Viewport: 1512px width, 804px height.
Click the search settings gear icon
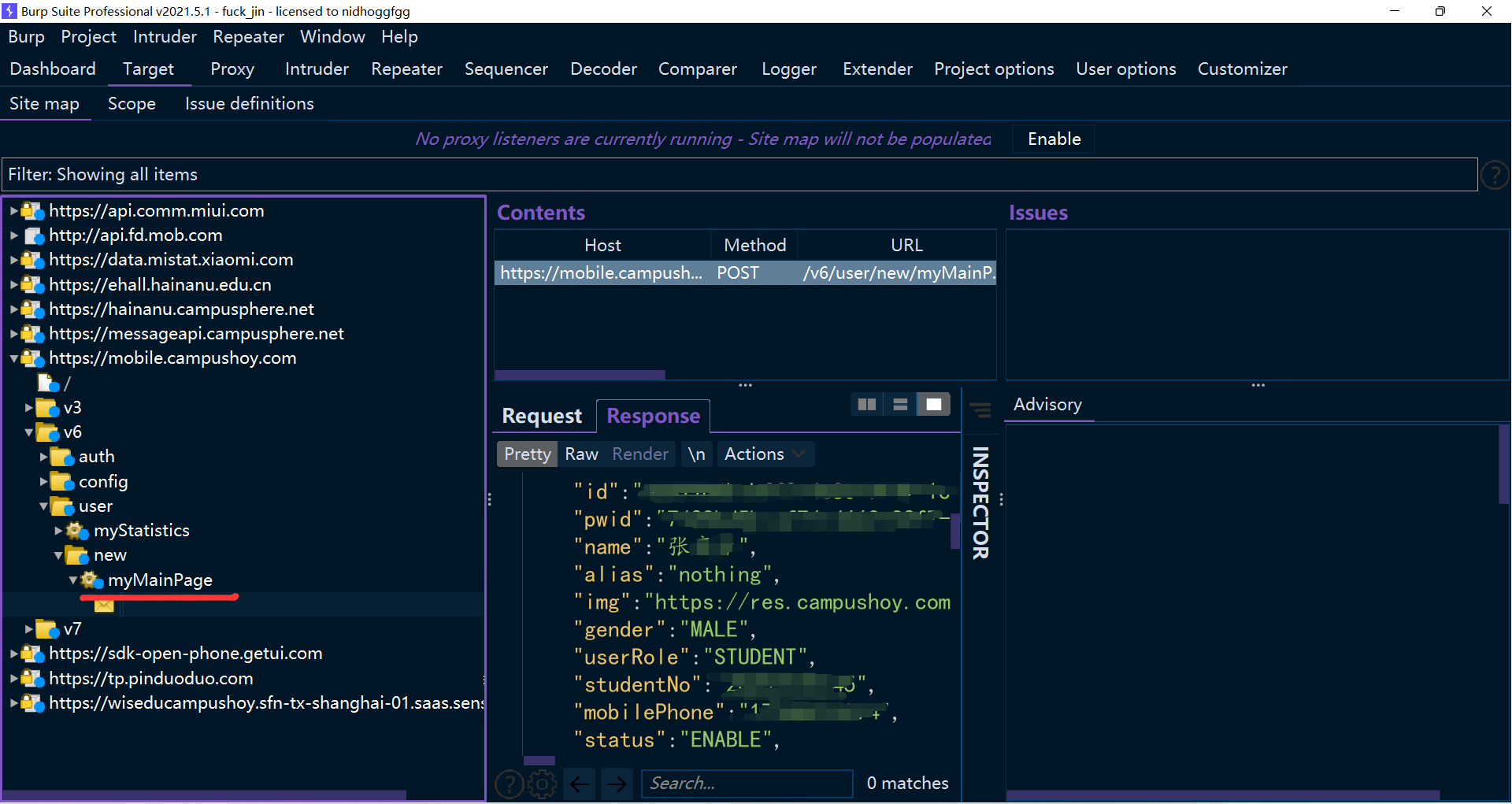(542, 784)
